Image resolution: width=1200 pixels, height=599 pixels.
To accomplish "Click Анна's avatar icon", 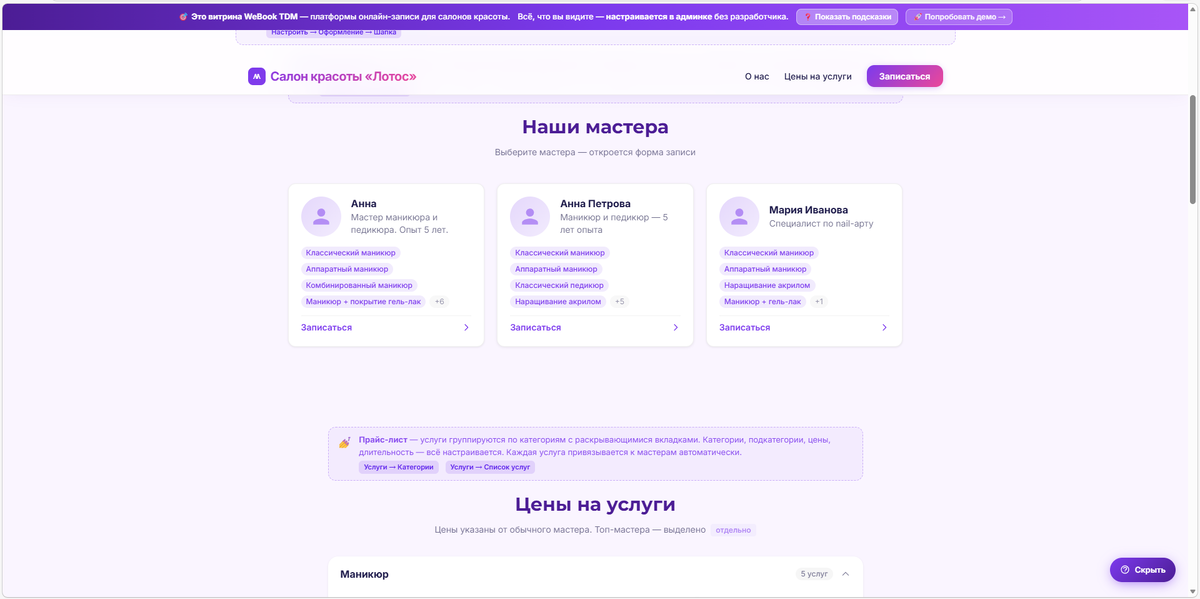I will 320,215.
